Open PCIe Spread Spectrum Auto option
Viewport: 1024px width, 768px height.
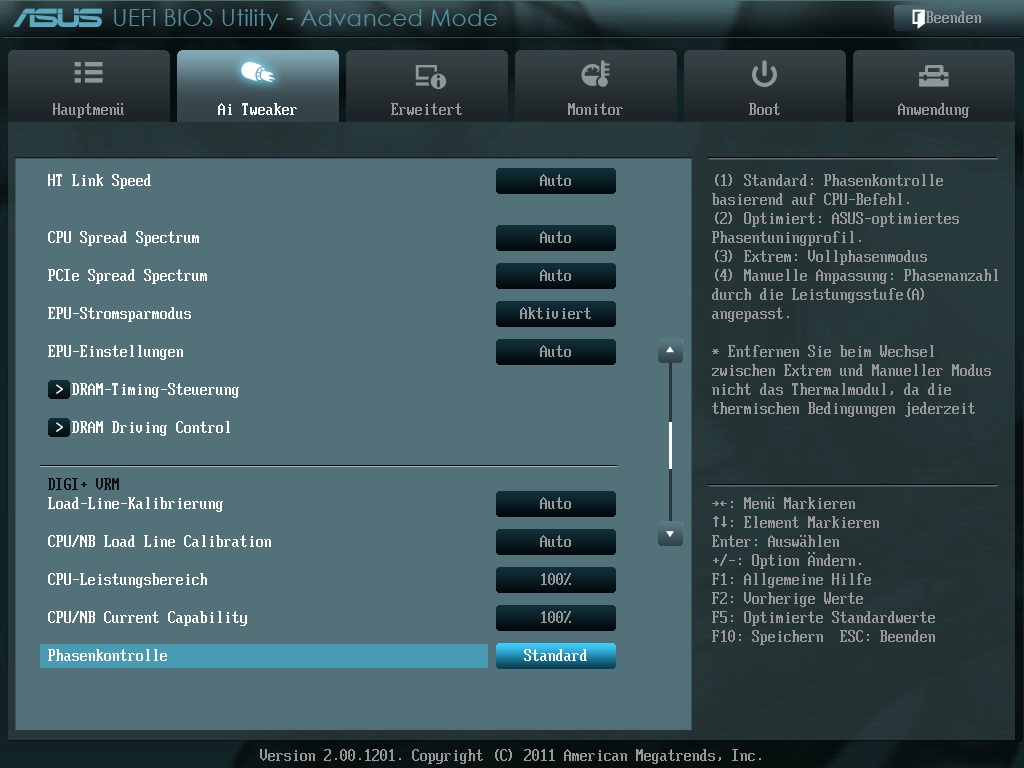pyautogui.click(x=556, y=276)
